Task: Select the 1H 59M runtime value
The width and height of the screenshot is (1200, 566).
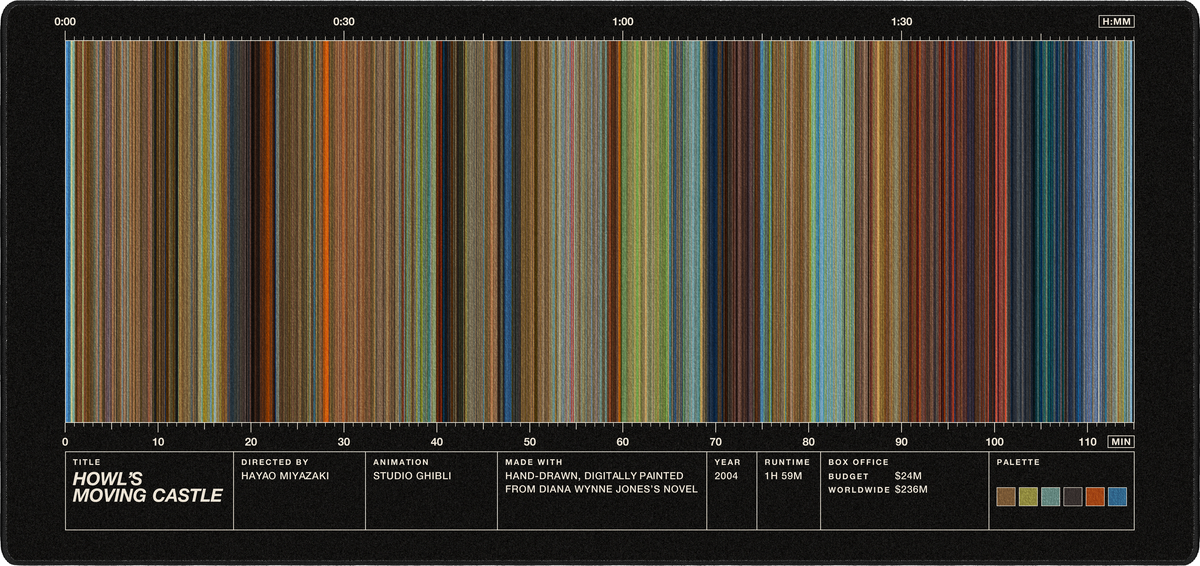Action: click(785, 476)
